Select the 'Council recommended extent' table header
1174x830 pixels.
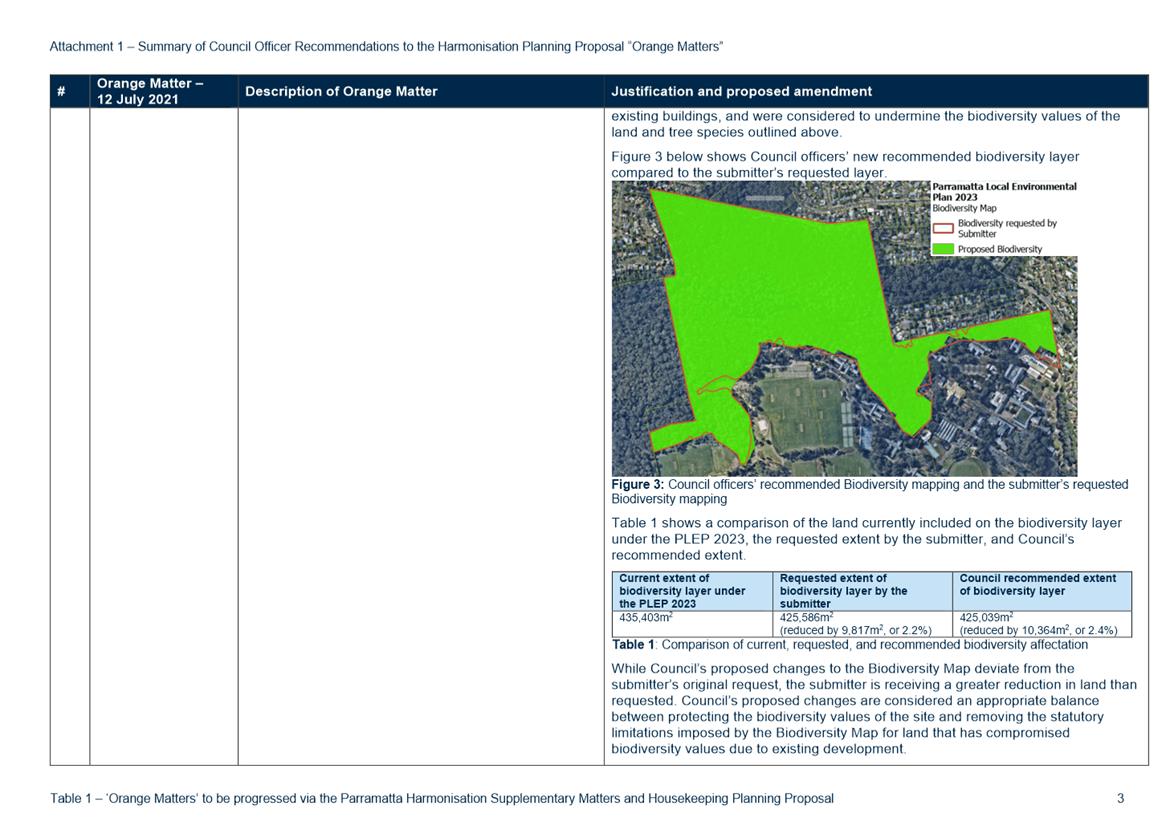click(1041, 591)
